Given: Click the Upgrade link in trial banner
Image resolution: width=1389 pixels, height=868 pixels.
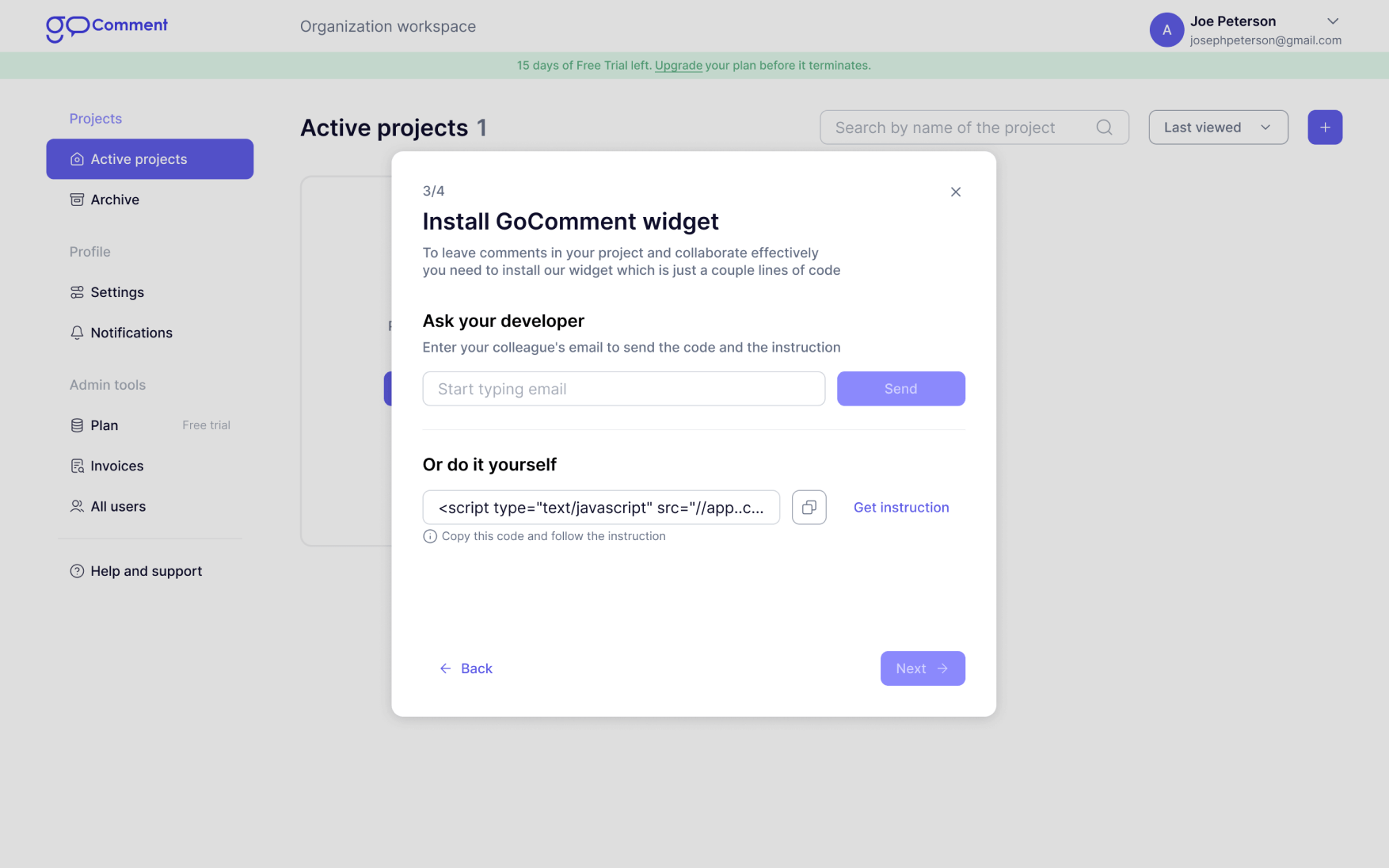Looking at the screenshot, I should click(x=678, y=66).
